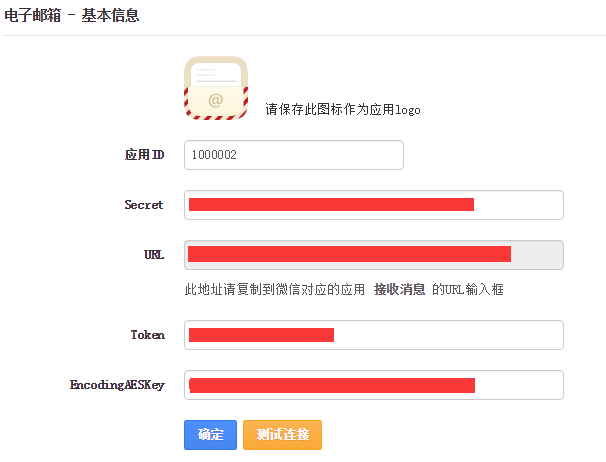
Task: Click the divider line under the page title
Action: click(303, 35)
